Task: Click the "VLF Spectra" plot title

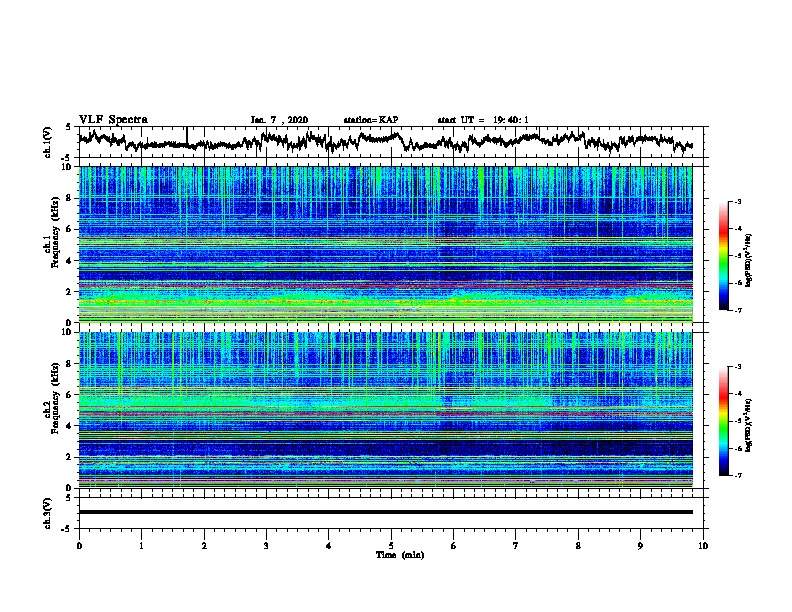Action: click(x=113, y=120)
